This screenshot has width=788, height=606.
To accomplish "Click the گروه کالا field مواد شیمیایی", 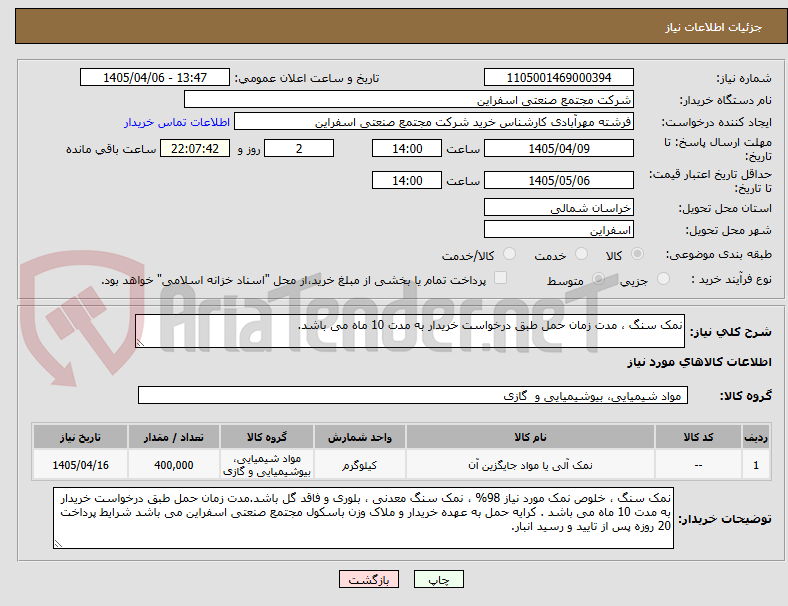I will 413,395.
